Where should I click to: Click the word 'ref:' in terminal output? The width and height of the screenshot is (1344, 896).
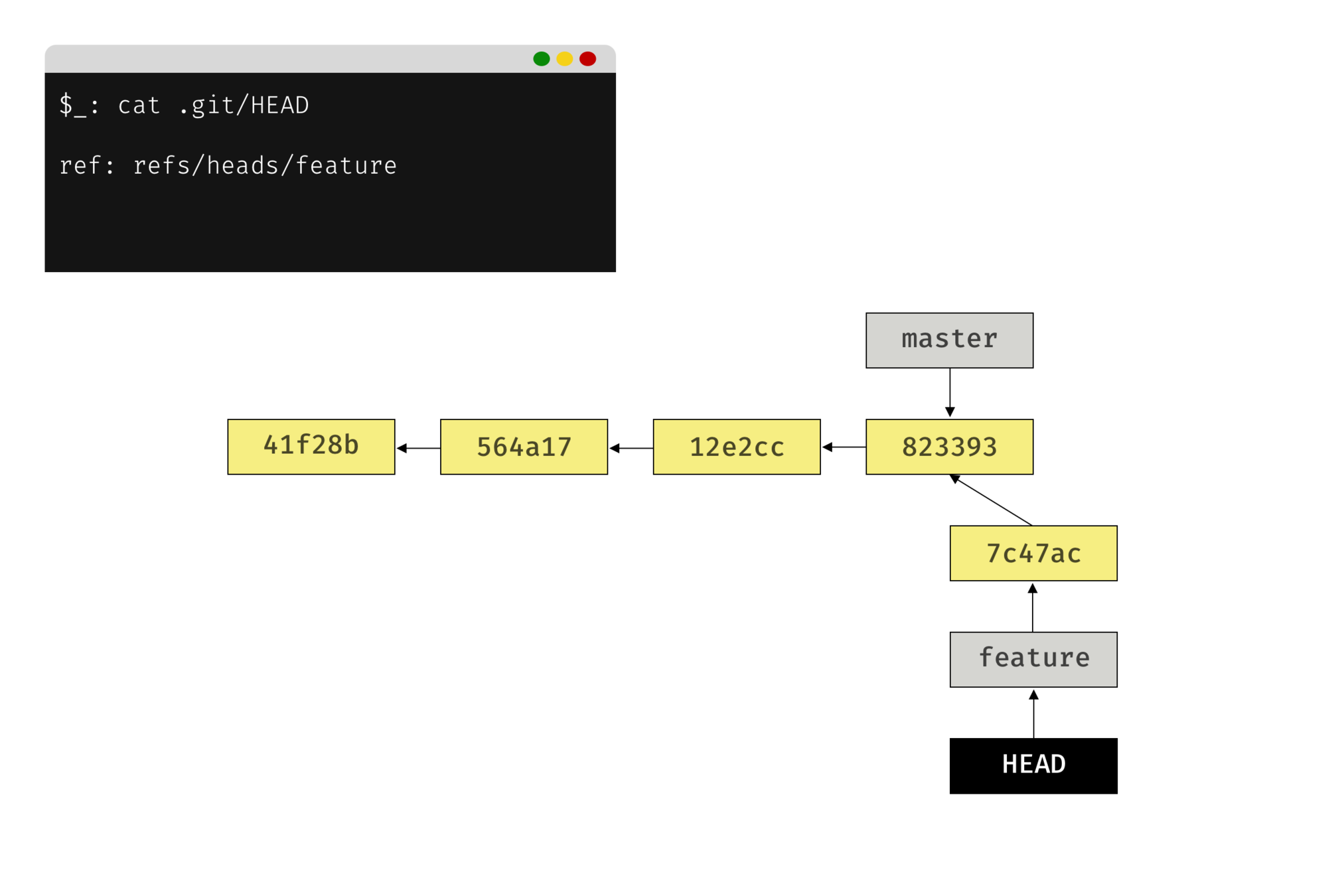tap(87, 166)
